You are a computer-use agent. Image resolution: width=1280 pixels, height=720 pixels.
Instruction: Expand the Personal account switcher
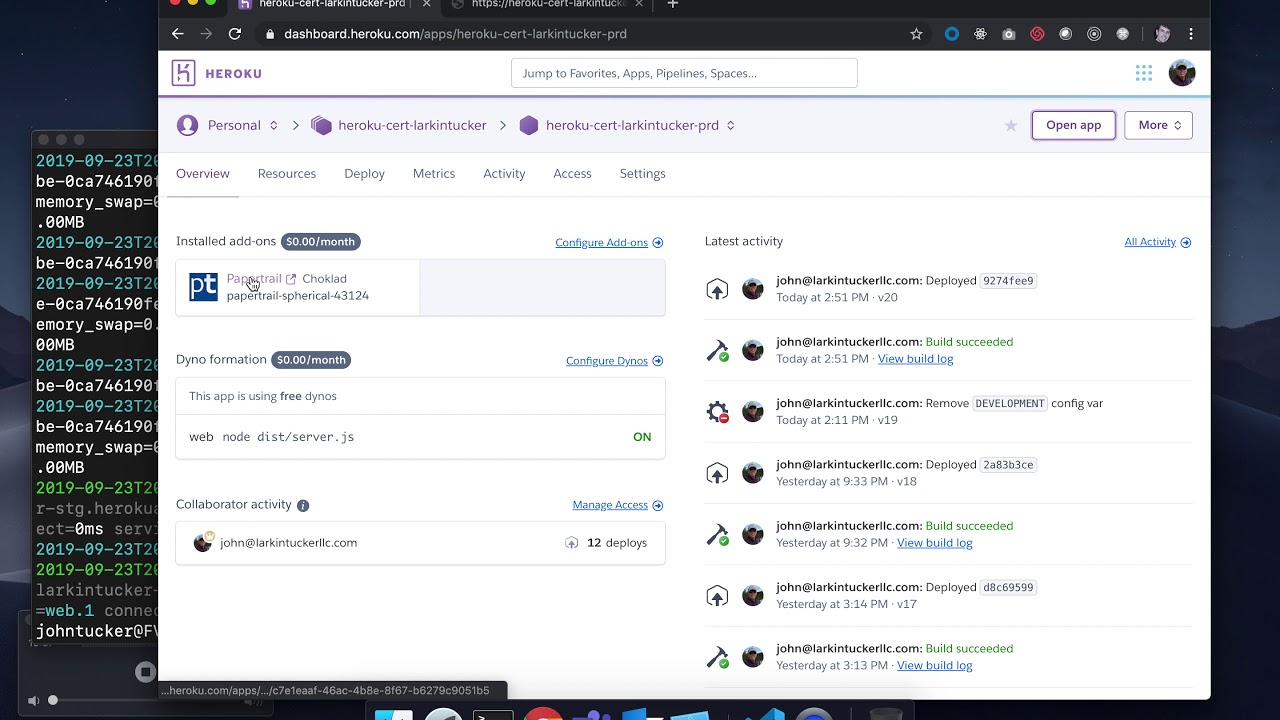pos(273,125)
